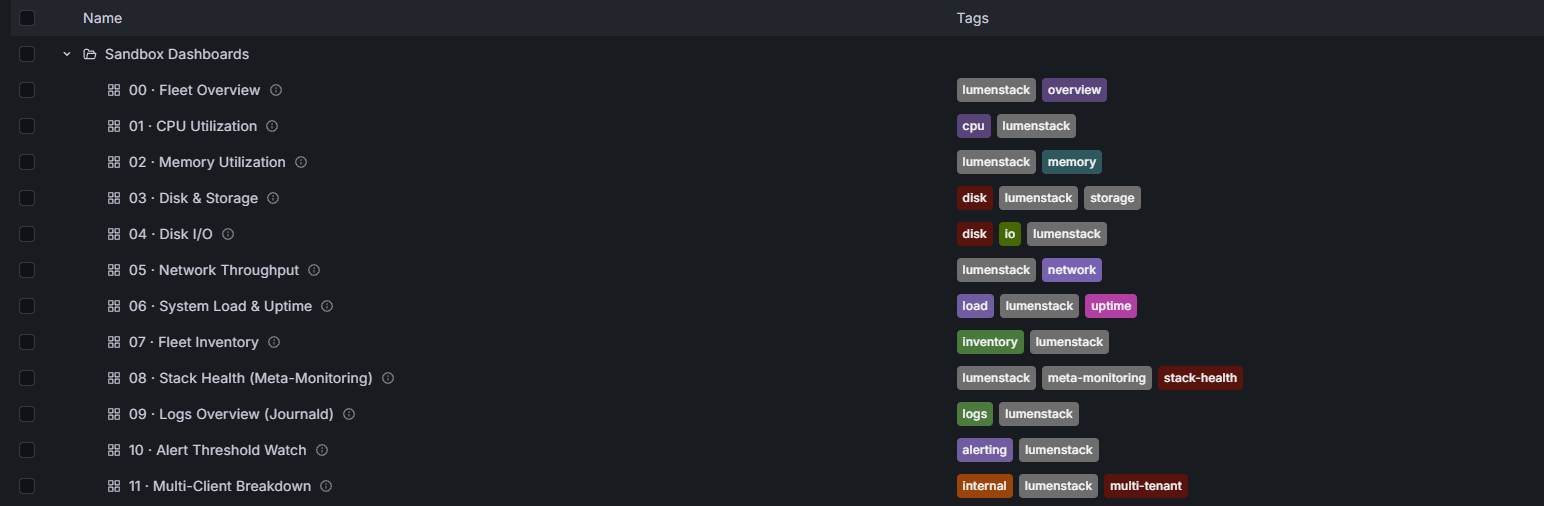Open the 04 · Disk I/O dashboard
The width and height of the screenshot is (1544, 506).
171,234
